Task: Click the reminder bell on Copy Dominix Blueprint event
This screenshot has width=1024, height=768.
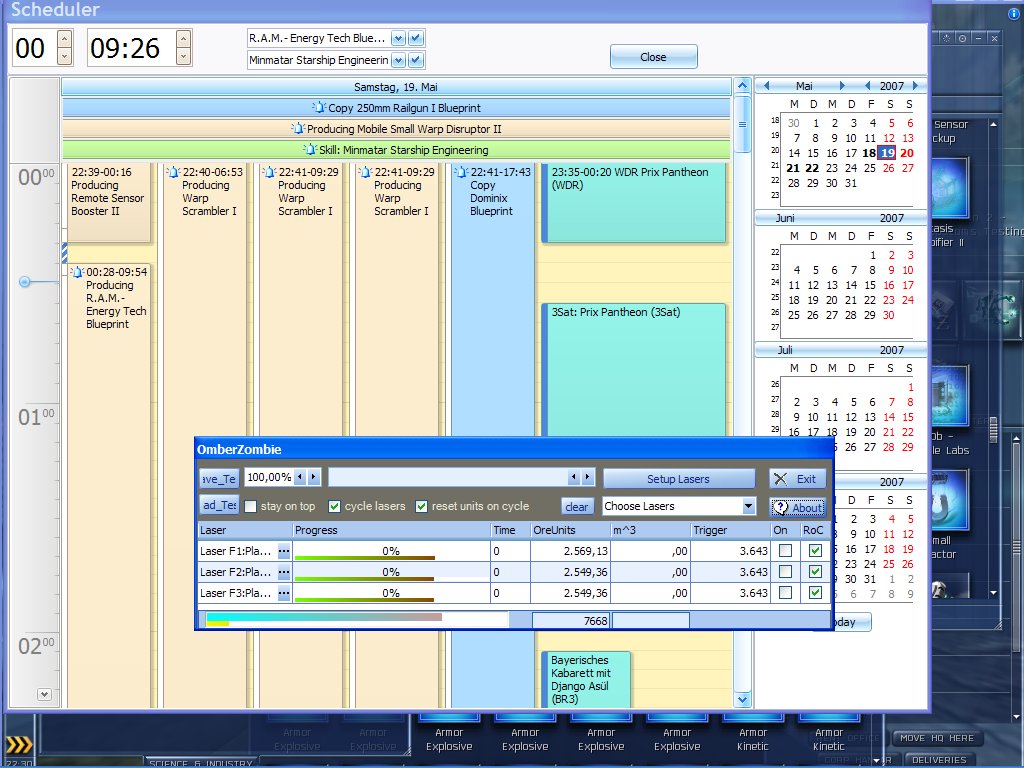Action: pyautogui.click(x=461, y=172)
